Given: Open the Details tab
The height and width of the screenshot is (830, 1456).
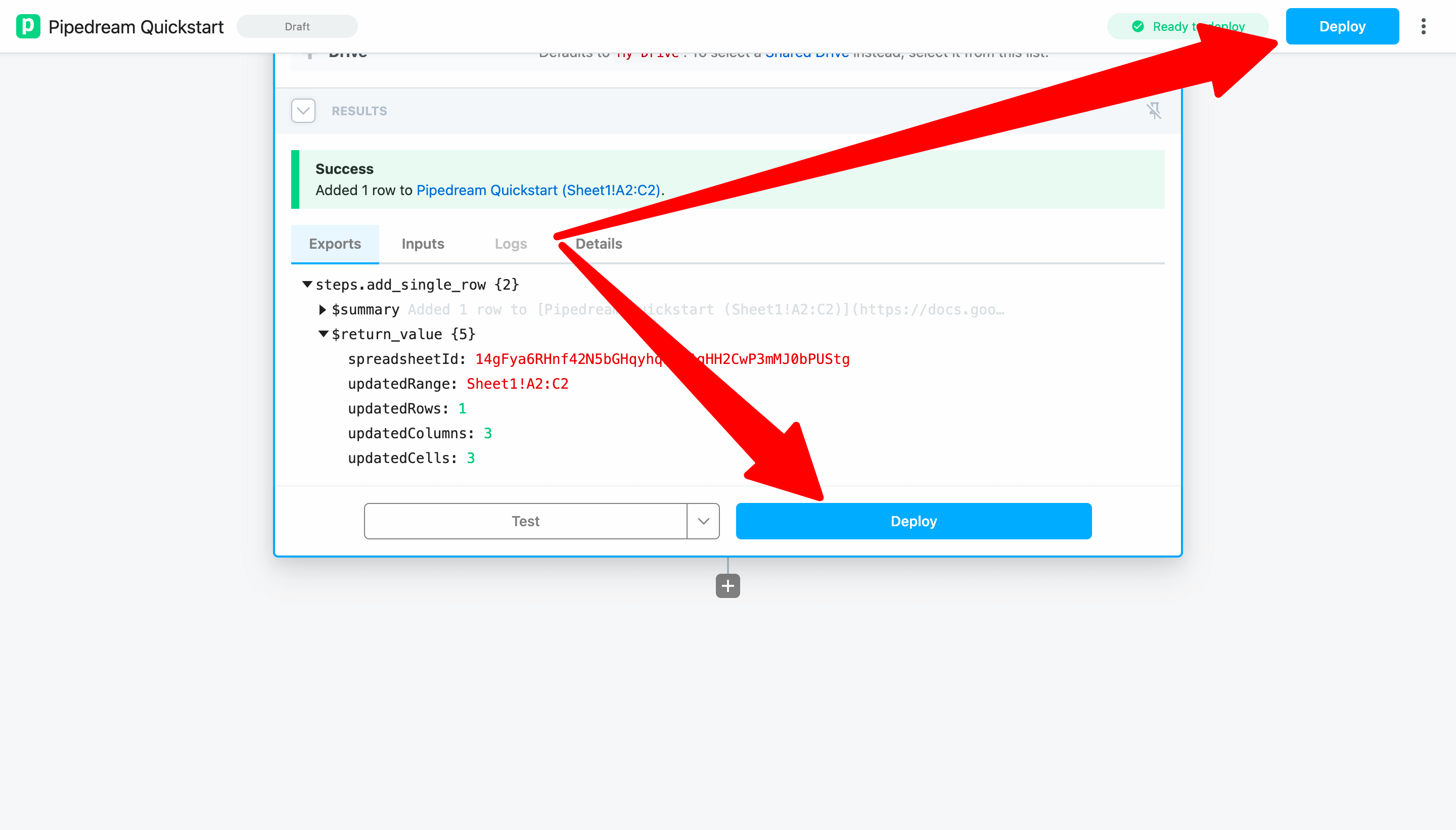Looking at the screenshot, I should [599, 244].
